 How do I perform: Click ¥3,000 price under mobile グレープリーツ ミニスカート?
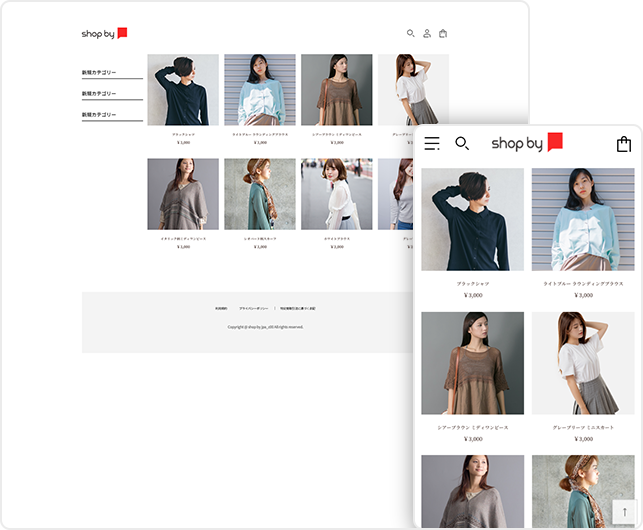coord(583,439)
